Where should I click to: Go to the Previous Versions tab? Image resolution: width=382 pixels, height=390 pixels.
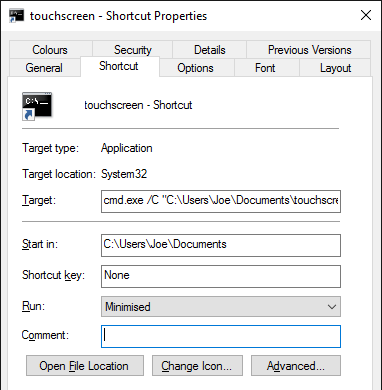pyautogui.click(x=309, y=50)
